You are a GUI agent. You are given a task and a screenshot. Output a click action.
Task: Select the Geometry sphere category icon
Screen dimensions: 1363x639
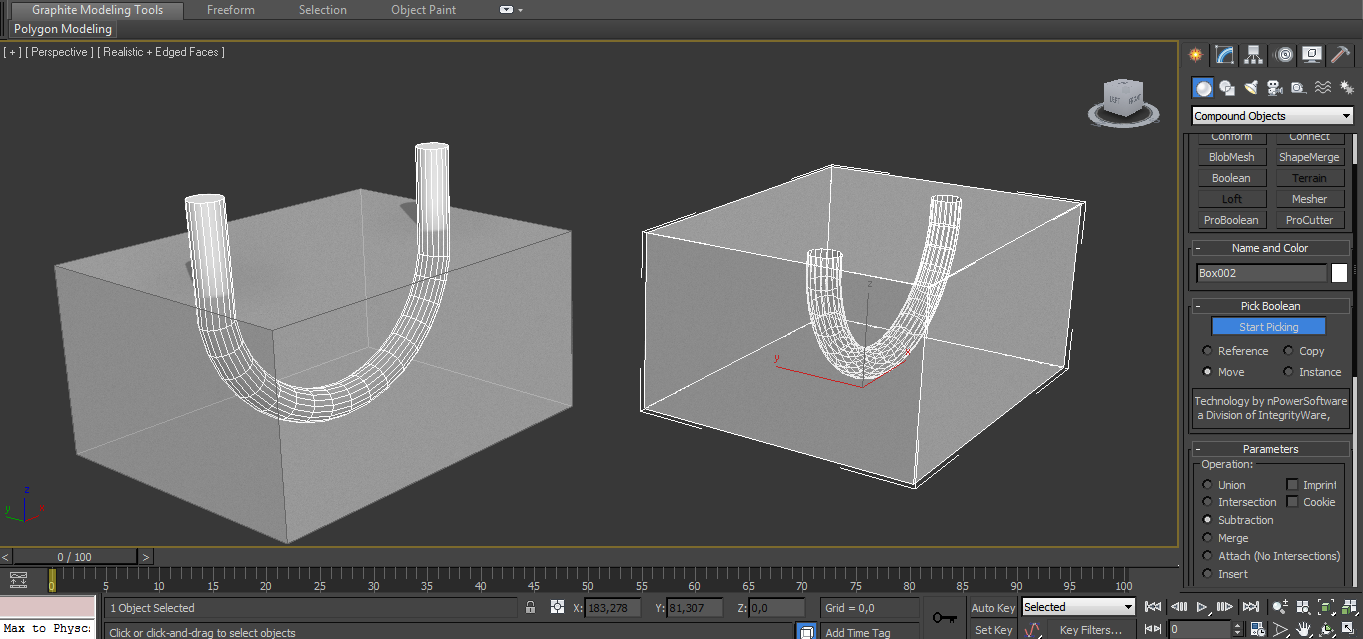1203,88
